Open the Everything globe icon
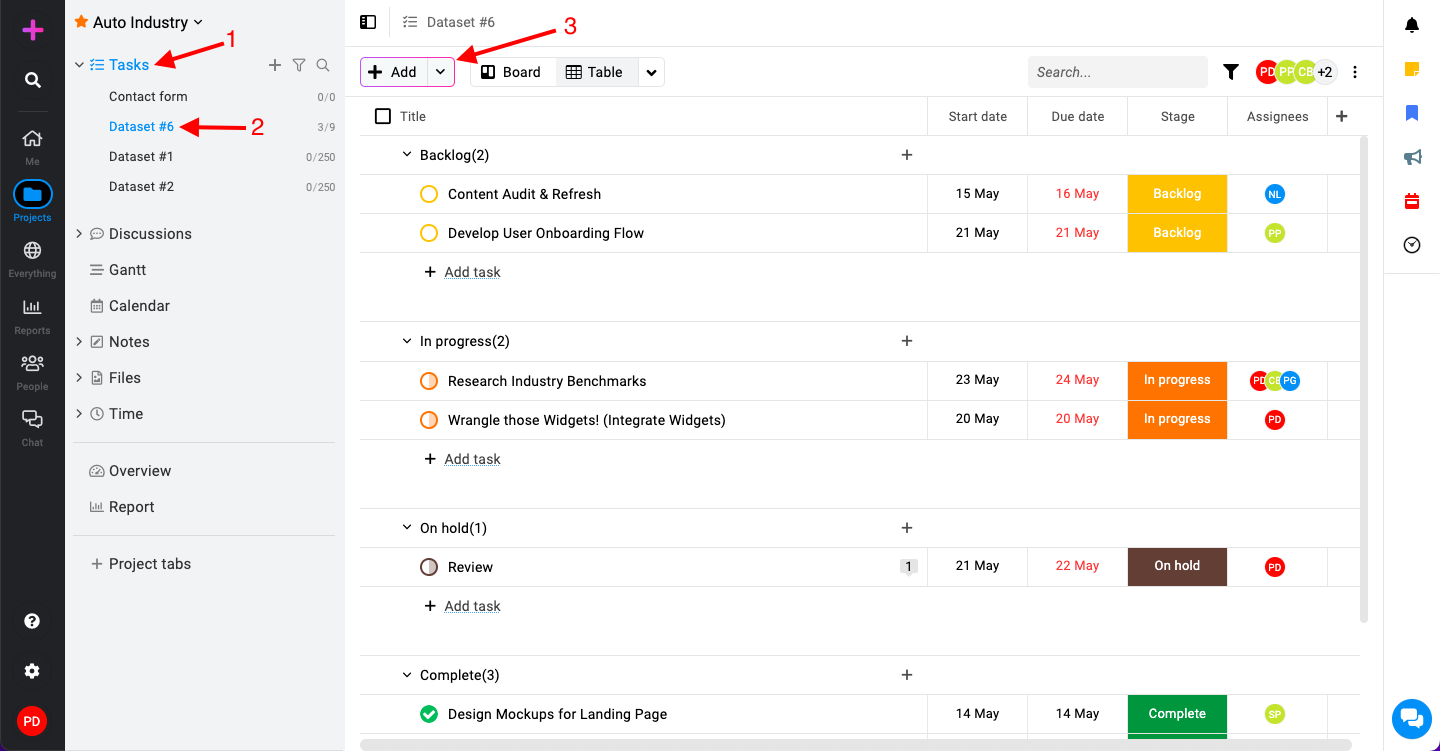The width and height of the screenshot is (1440, 751). [32, 250]
